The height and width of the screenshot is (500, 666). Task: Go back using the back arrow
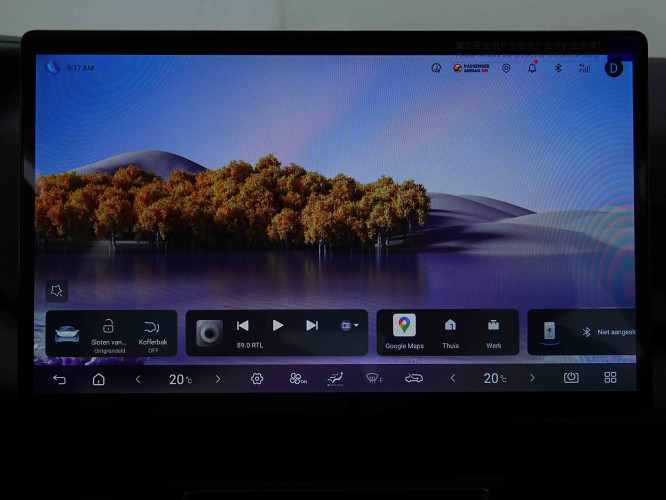point(59,379)
